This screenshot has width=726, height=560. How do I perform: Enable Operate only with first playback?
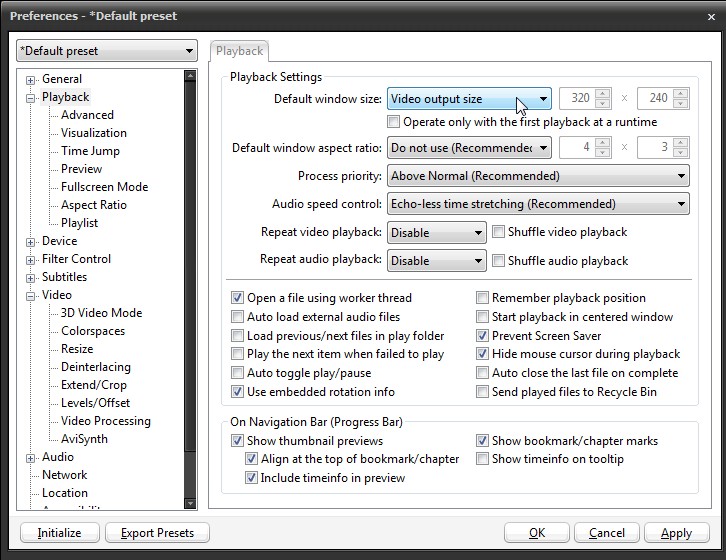pyautogui.click(x=394, y=122)
